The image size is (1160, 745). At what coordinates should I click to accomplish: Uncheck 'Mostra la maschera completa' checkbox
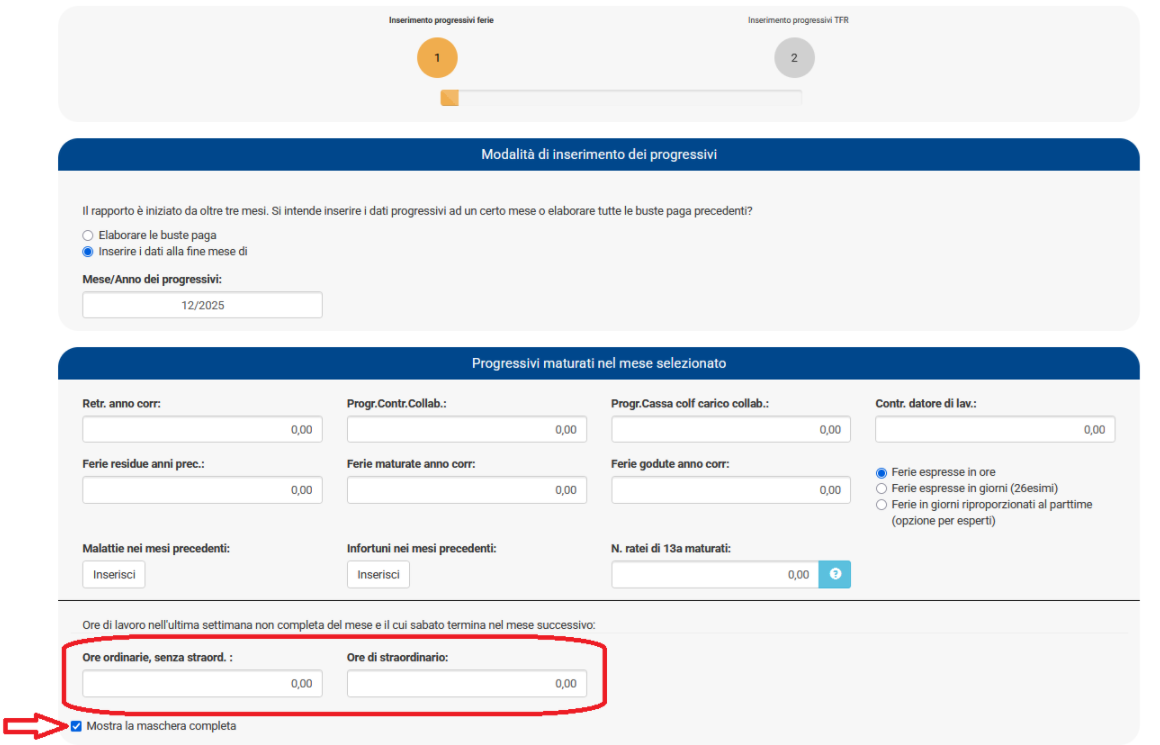76,726
